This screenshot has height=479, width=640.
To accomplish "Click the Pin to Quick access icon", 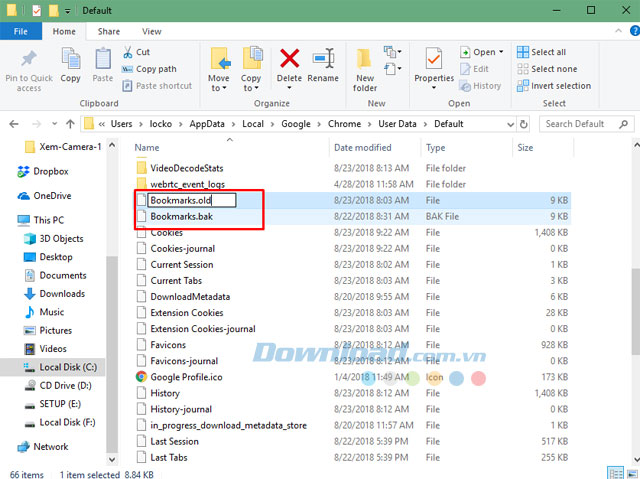I will tap(29, 60).
